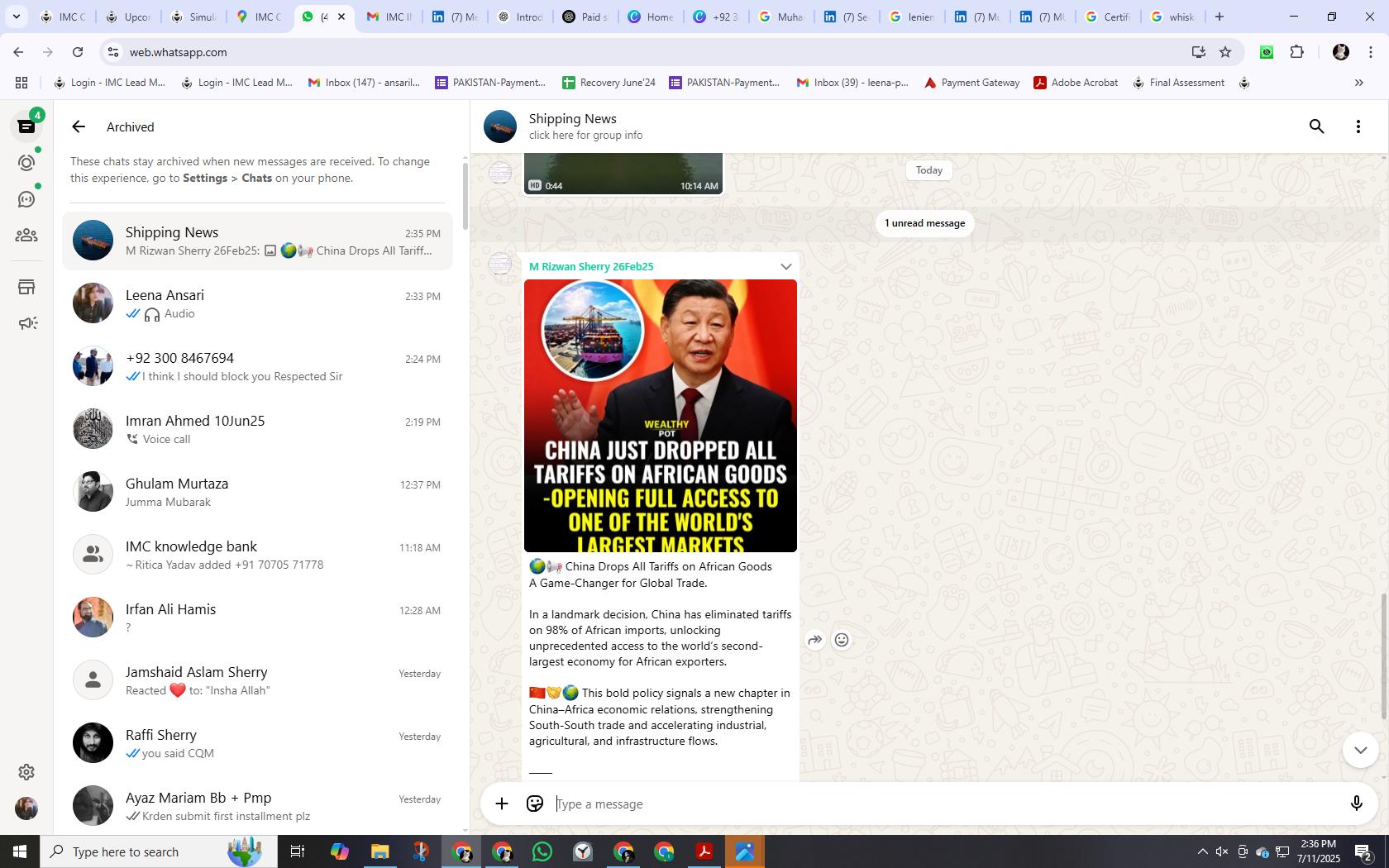This screenshot has width=1389, height=868.
Task: Open Raffi Sherry chat
Action: pos(257,743)
